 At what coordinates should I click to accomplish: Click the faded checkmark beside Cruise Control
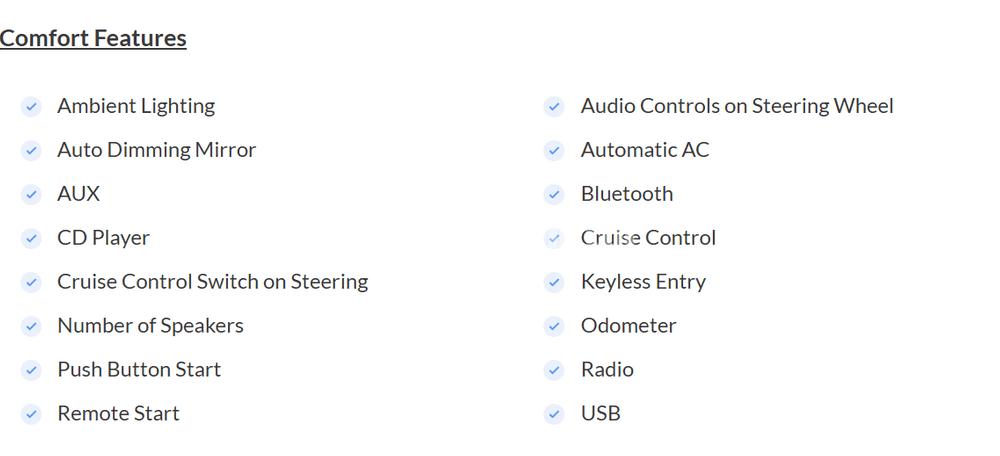pos(554,239)
